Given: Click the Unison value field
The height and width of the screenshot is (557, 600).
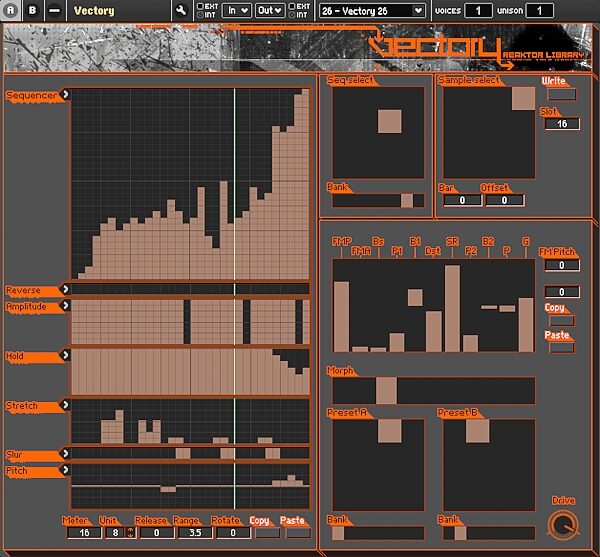Looking at the screenshot, I should pyautogui.click(x=540, y=11).
